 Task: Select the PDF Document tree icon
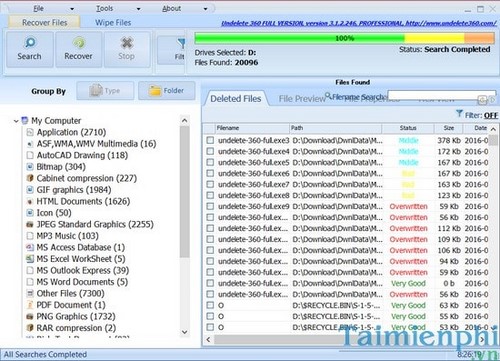tap(30, 305)
